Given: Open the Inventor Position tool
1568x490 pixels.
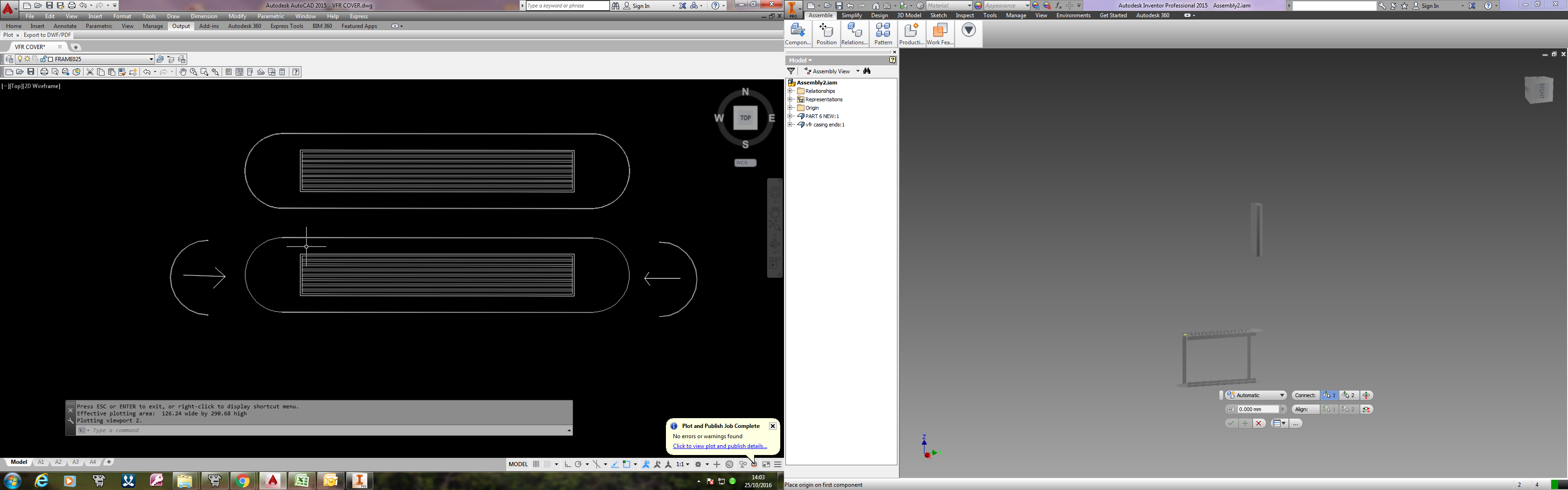Looking at the screenshot, I should (x=826, y=34).
